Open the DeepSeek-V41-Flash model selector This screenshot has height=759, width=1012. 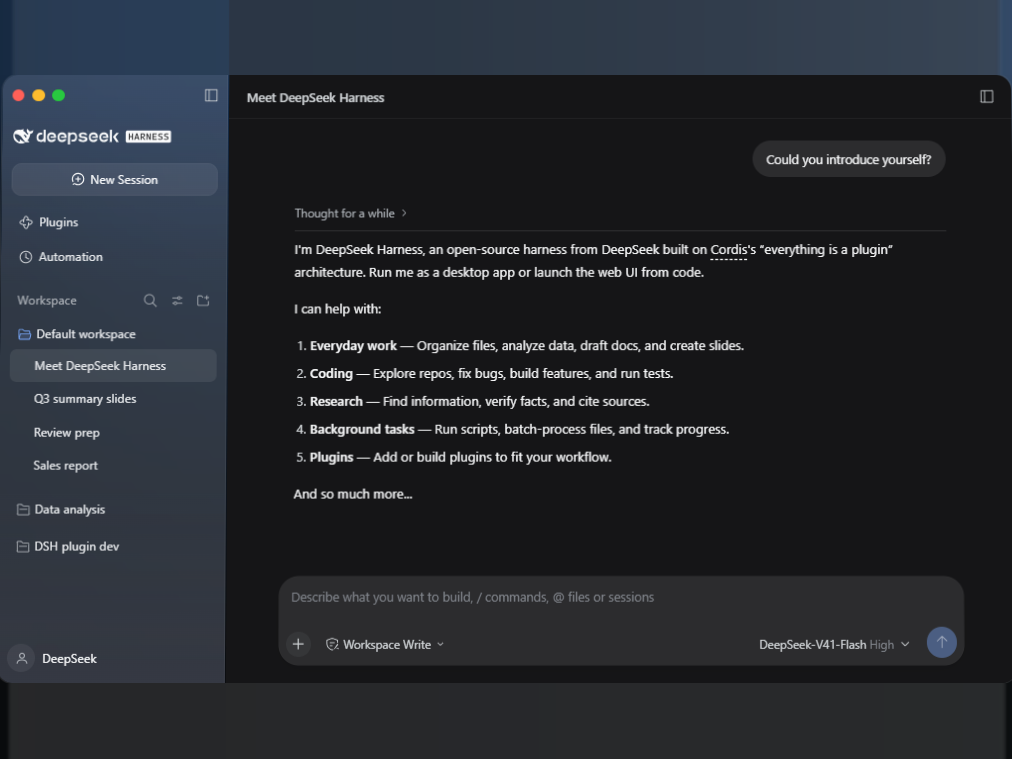coord(834,645)
